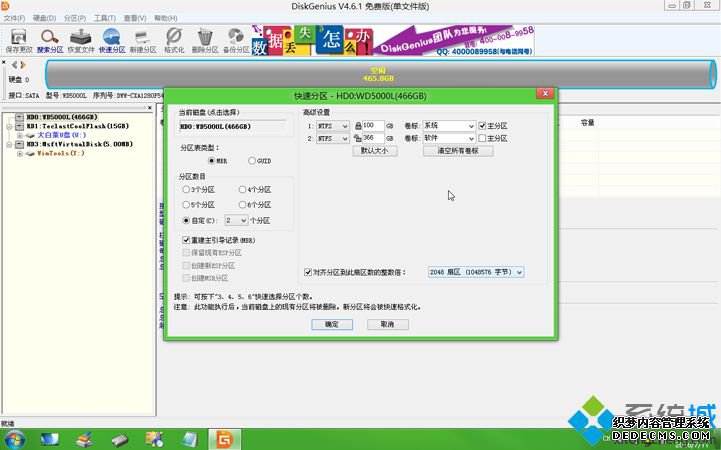Choose the 5个分区 option
Viewport: 721px width, 450px height.
tap(186, 205)
